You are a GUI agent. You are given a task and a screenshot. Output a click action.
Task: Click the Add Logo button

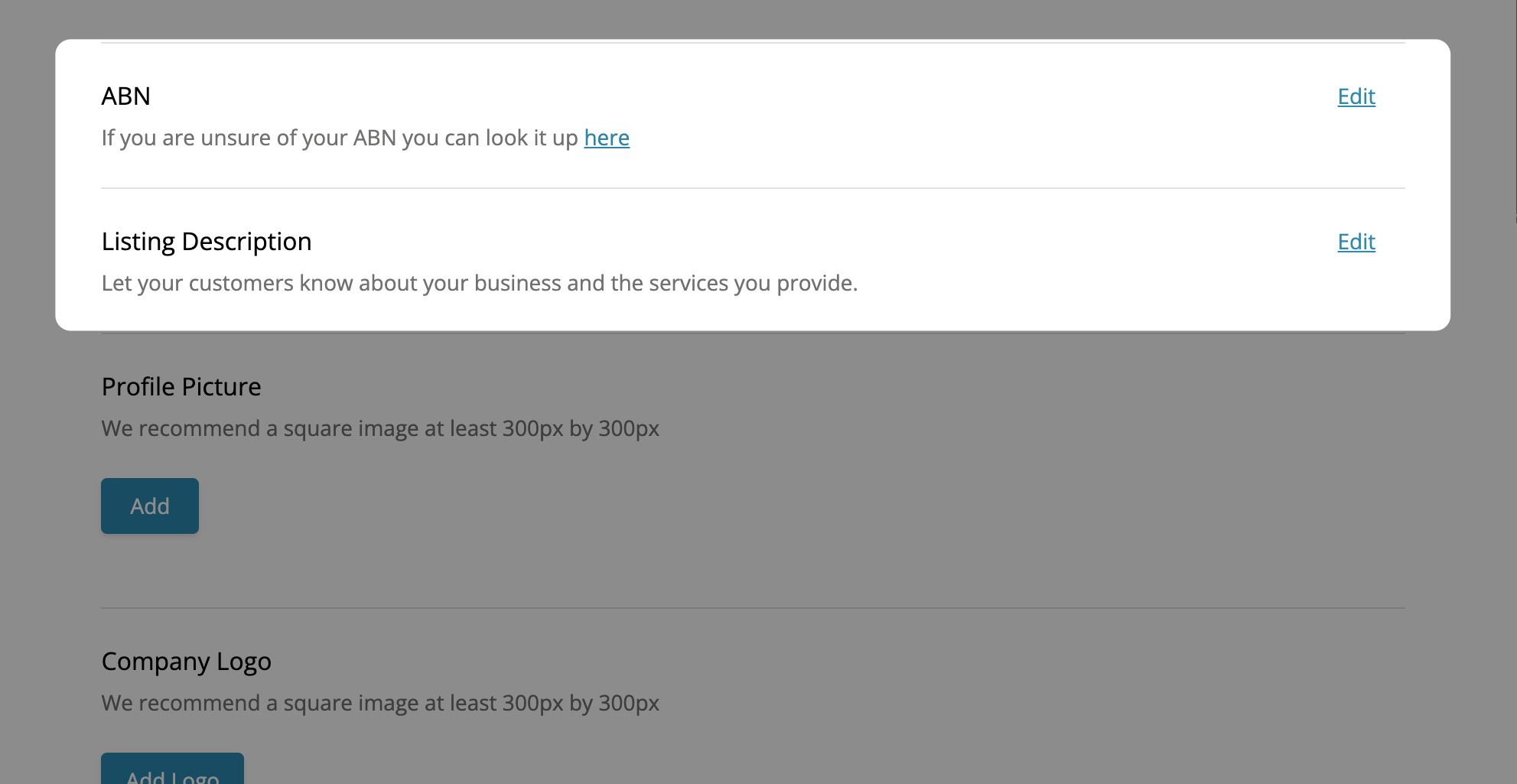point(173,771)
